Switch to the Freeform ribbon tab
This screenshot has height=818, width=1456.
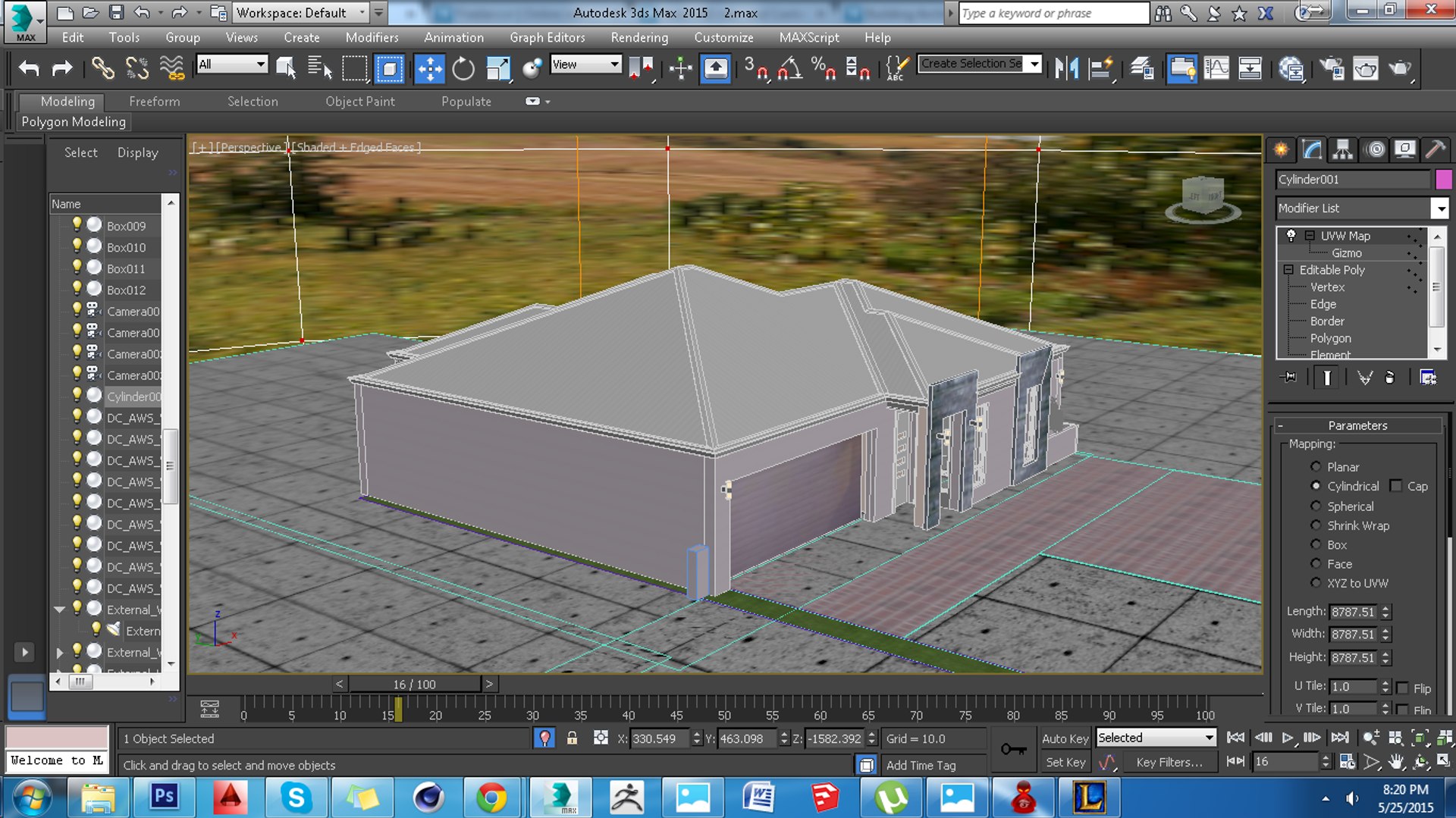click(155, 102)
